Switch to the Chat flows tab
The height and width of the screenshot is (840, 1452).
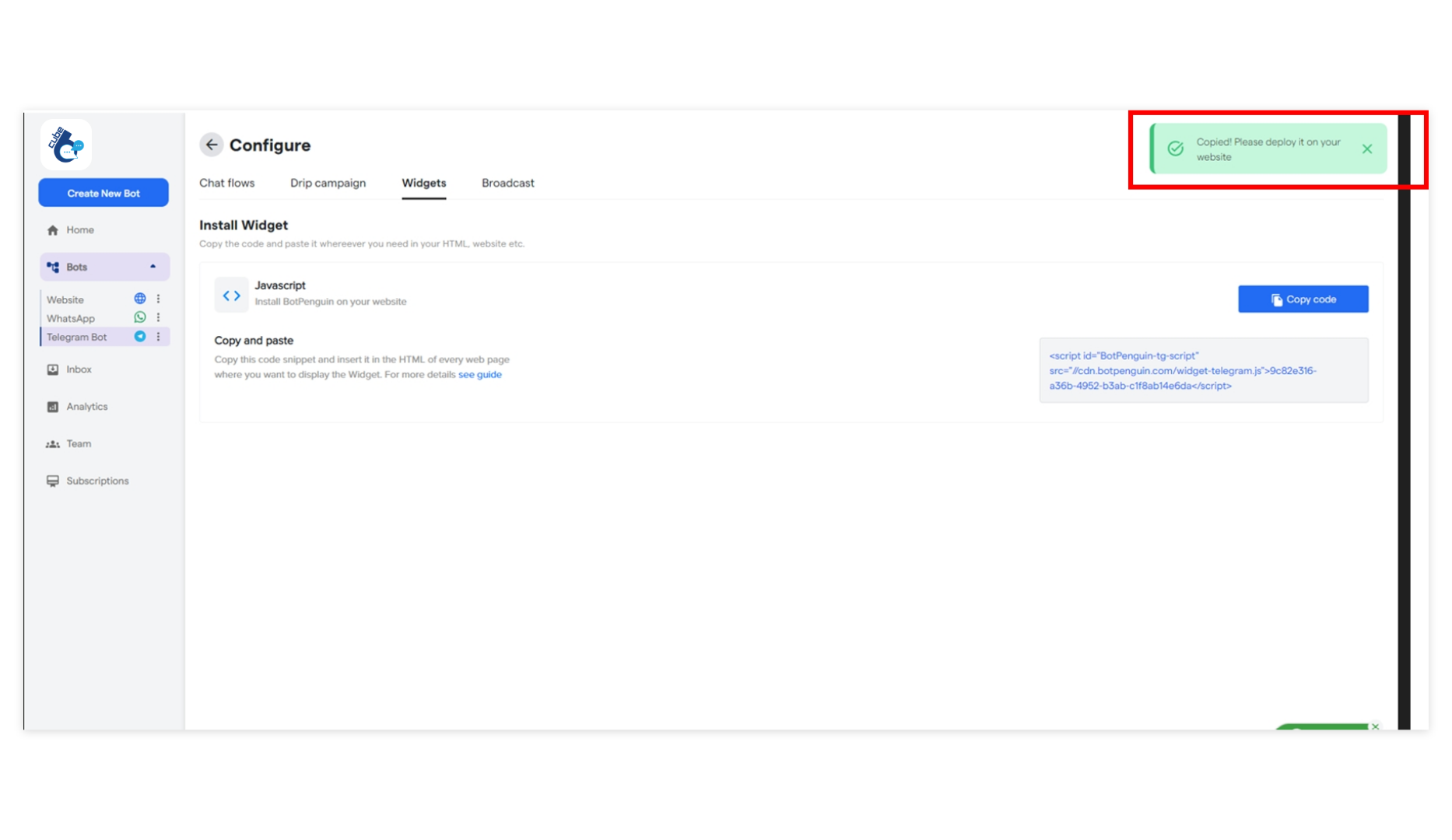click(226, 184)
